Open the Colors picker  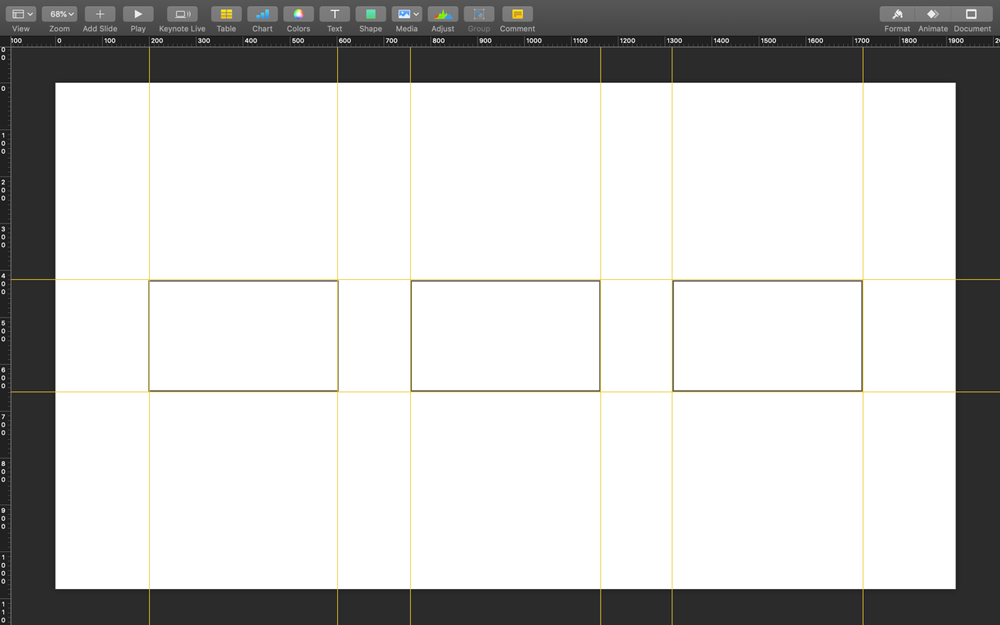(x=298, y=14)
